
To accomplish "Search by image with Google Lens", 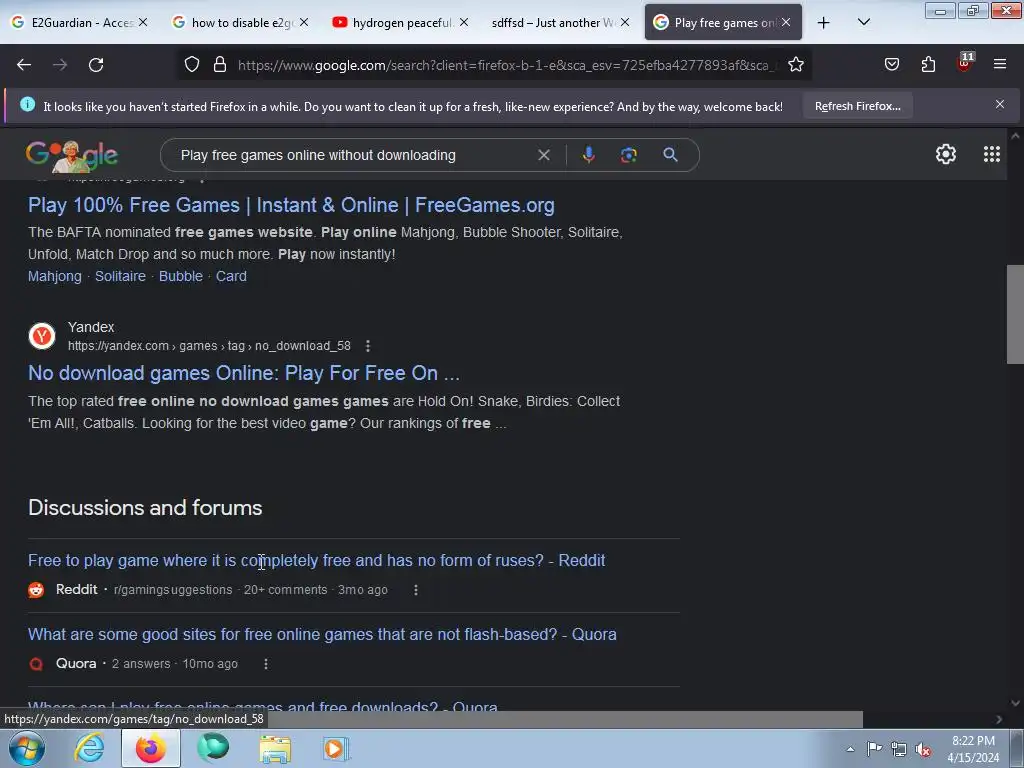I will [628, 155].
